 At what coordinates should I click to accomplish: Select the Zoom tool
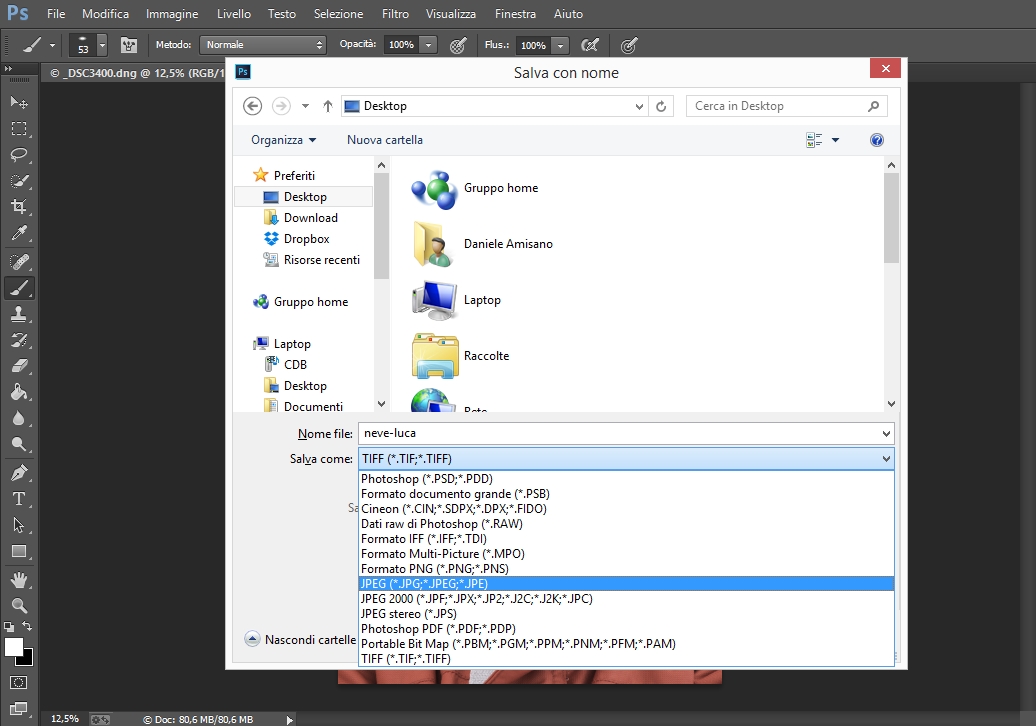click(x=18, y=605)
